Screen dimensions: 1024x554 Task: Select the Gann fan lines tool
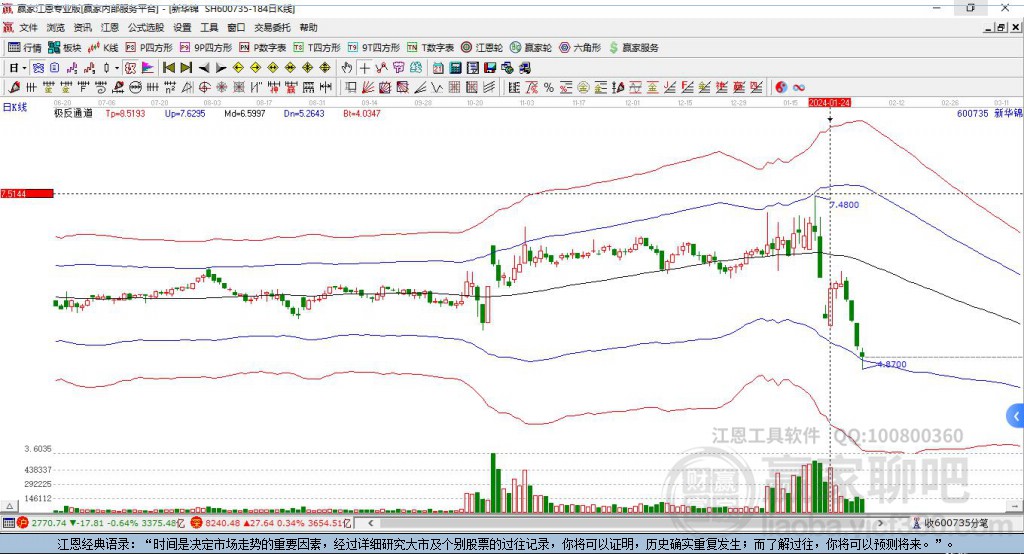(x=368, y=88)
